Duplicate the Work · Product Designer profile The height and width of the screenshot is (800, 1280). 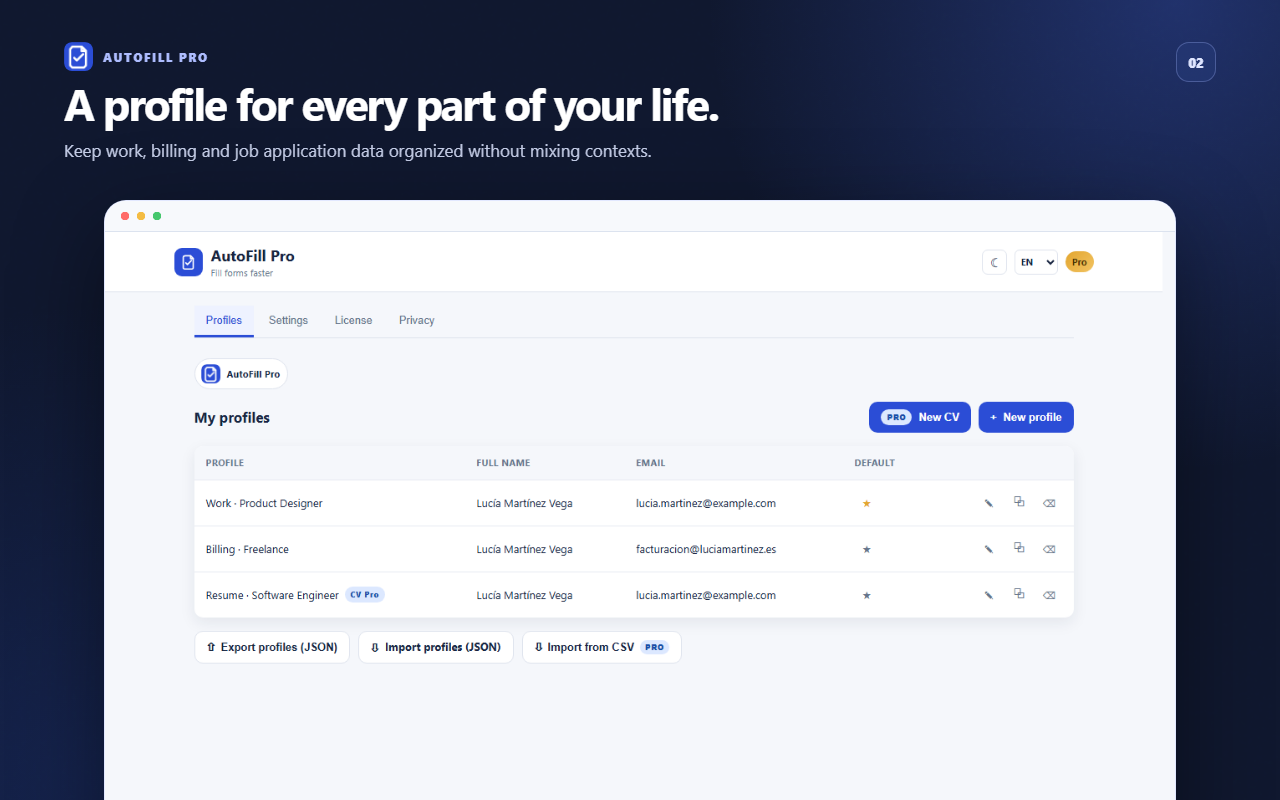pyautogui.click(x=1019, y=502)
